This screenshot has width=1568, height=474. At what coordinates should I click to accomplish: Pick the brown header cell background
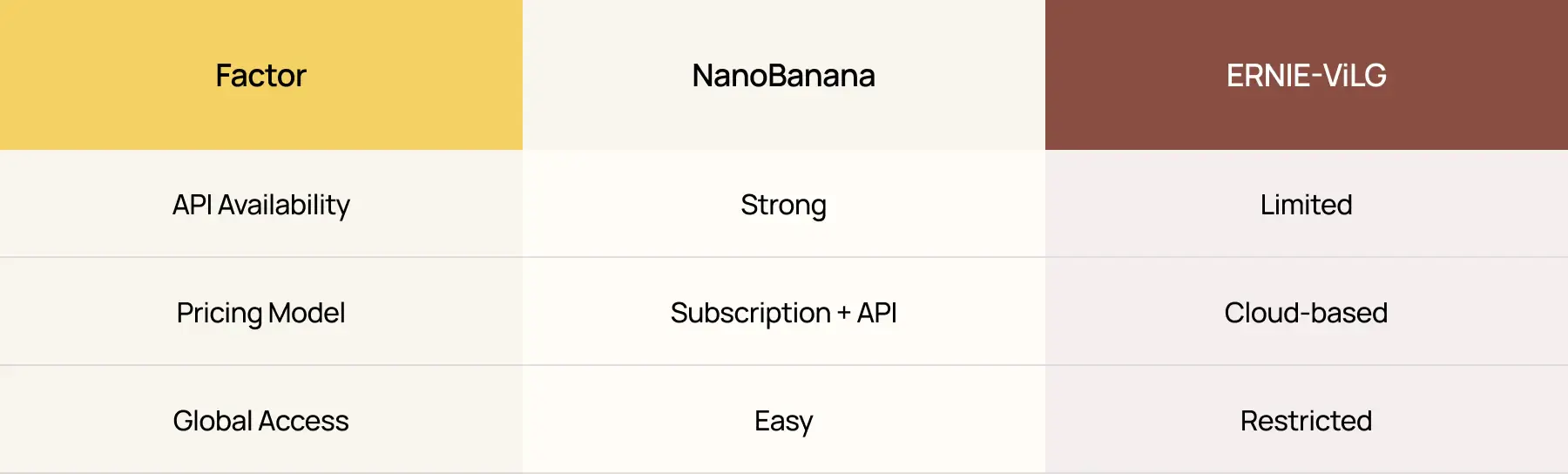(x=1481, y=35)
